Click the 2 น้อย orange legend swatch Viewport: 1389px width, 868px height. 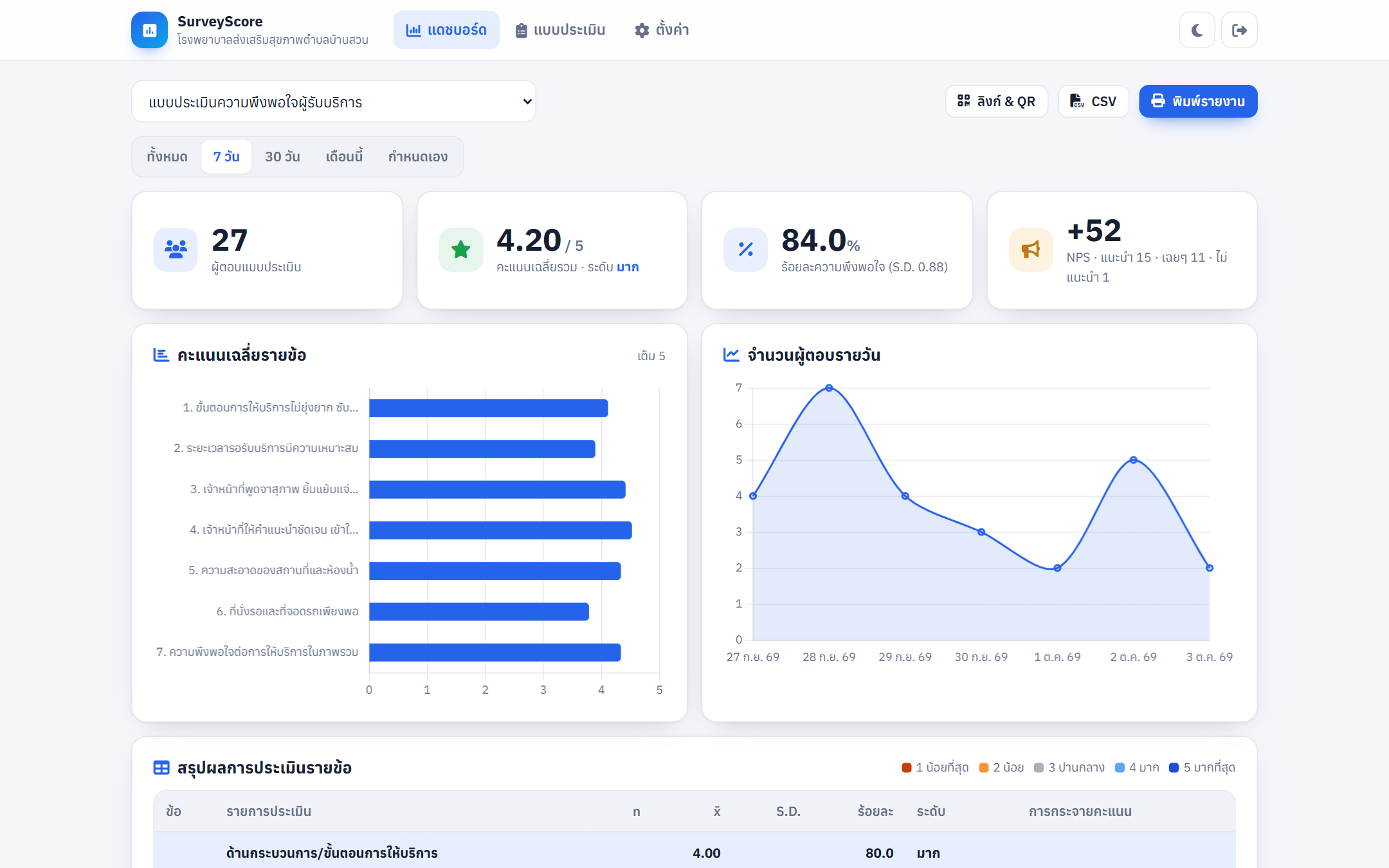(x=984, y=768)
